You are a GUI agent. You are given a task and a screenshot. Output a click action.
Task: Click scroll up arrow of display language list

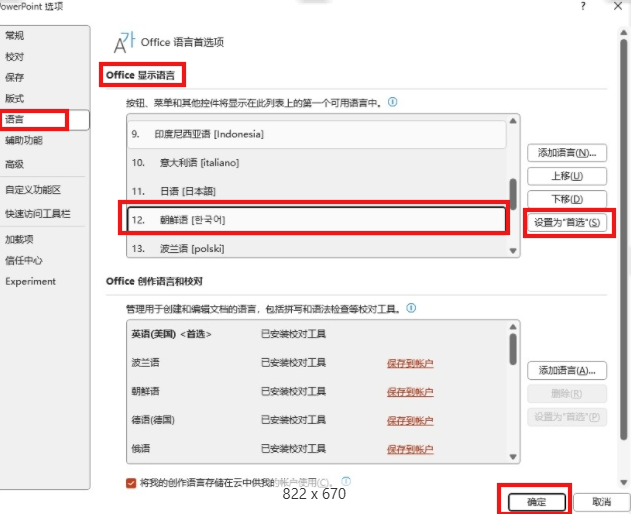tap(513, 121)
